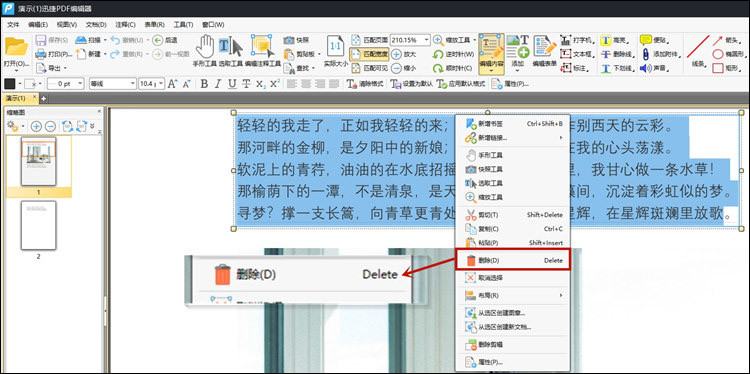Select the Hand tool (手形工具)
This screenshot has height=374, width=750.
pyautogui.click(x=205, y=51)
